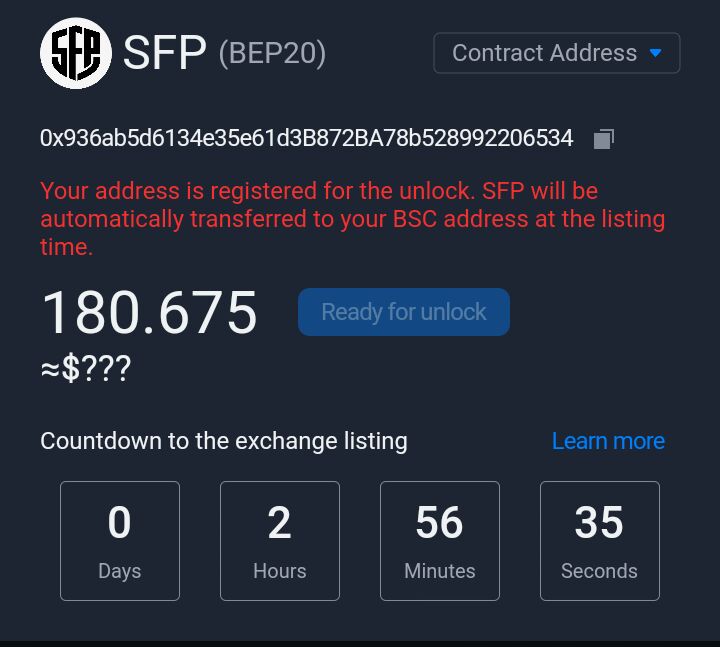Image resolution: width=720 pixels, height=647 pixels.
Task: Open the Learn more link
Action: click(608, 441)
